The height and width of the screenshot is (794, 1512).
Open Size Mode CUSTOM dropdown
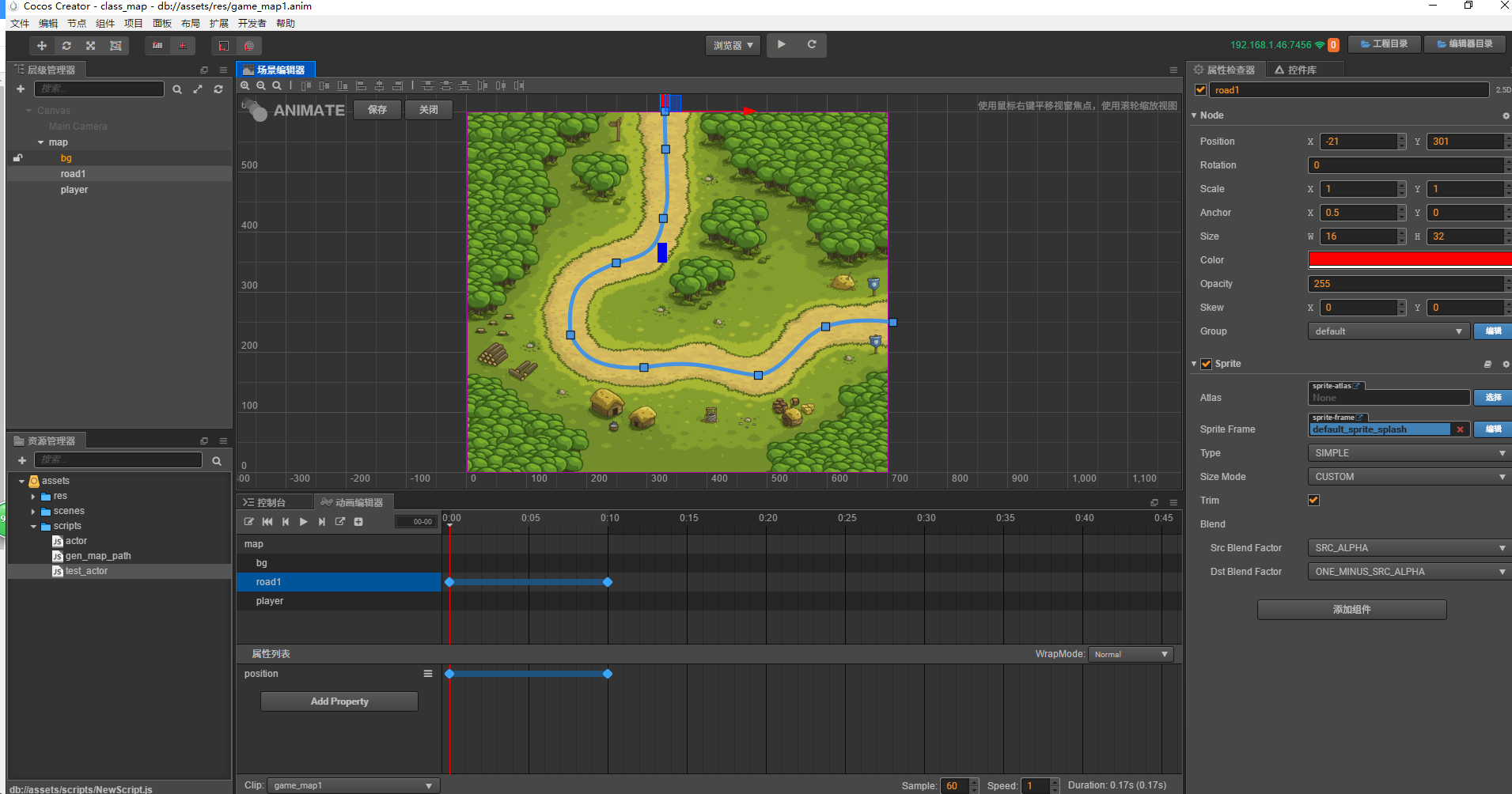[1410, 477]
